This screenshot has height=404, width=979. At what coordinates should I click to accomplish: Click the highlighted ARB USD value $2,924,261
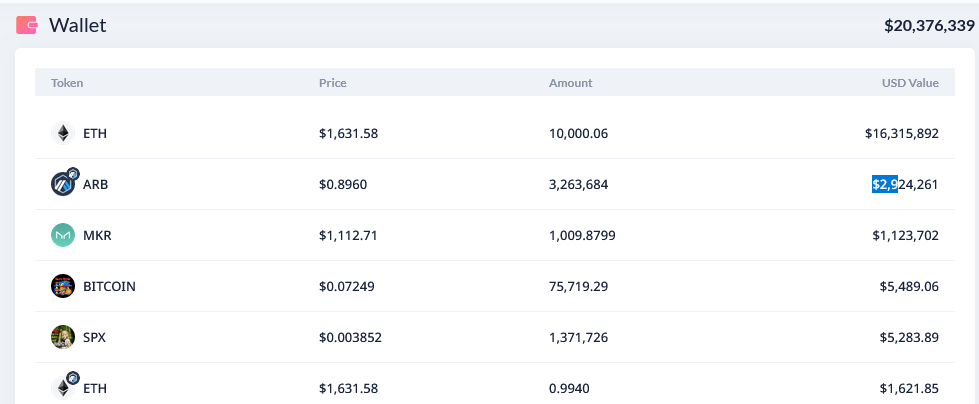(905, 184)
